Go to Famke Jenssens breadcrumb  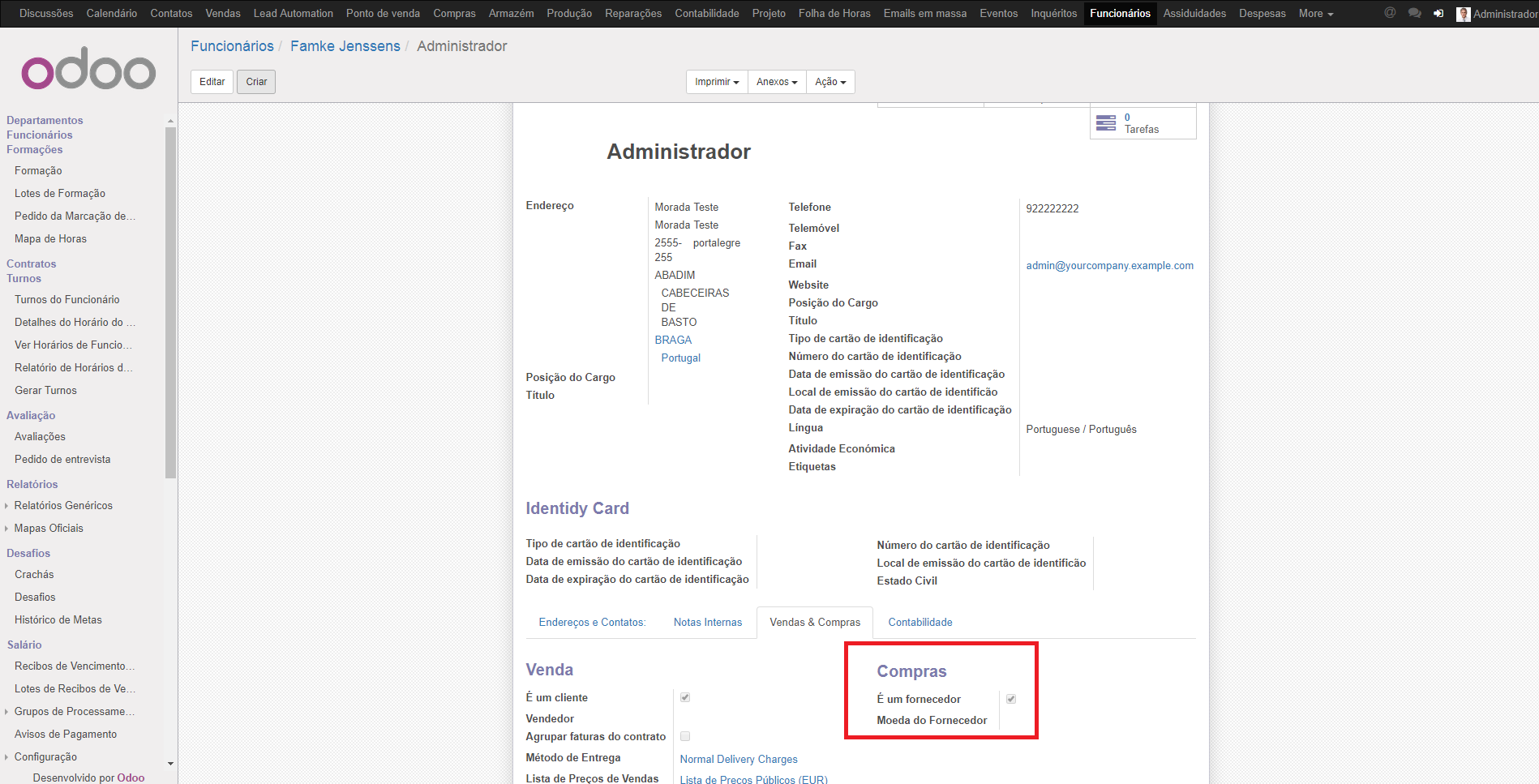pos(345,46)
